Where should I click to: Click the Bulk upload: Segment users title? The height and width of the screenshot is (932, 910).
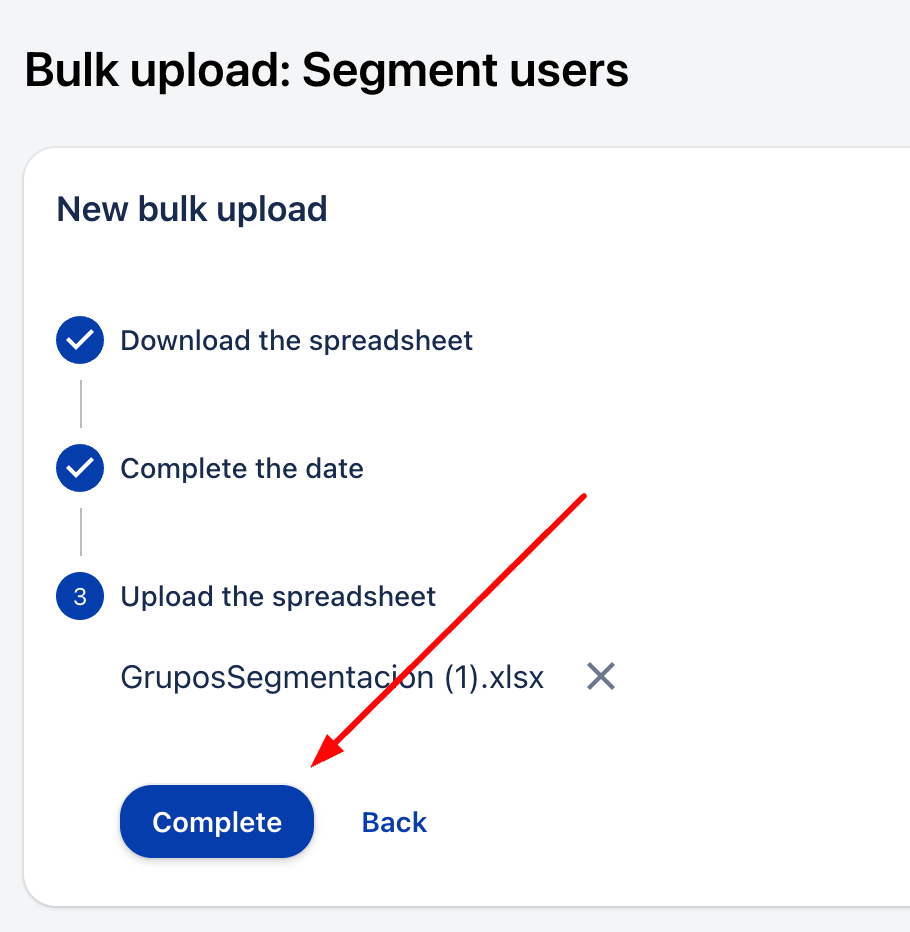[x=326, y=71]
